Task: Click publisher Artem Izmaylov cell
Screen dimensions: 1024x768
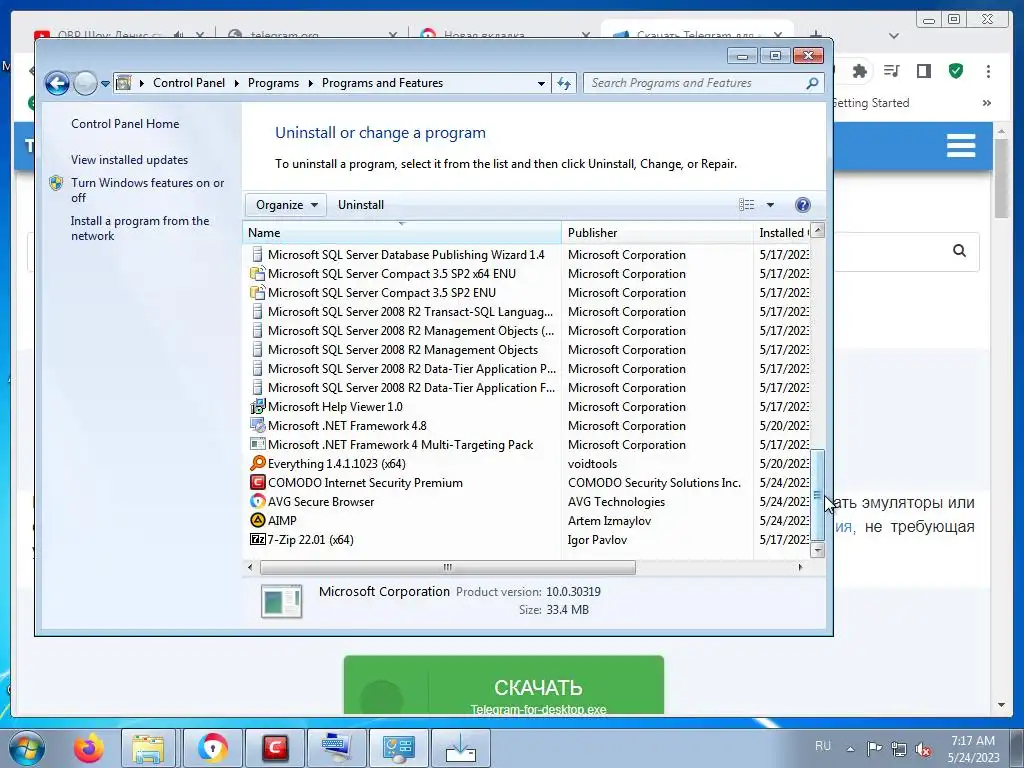Action: pos(609,520)
